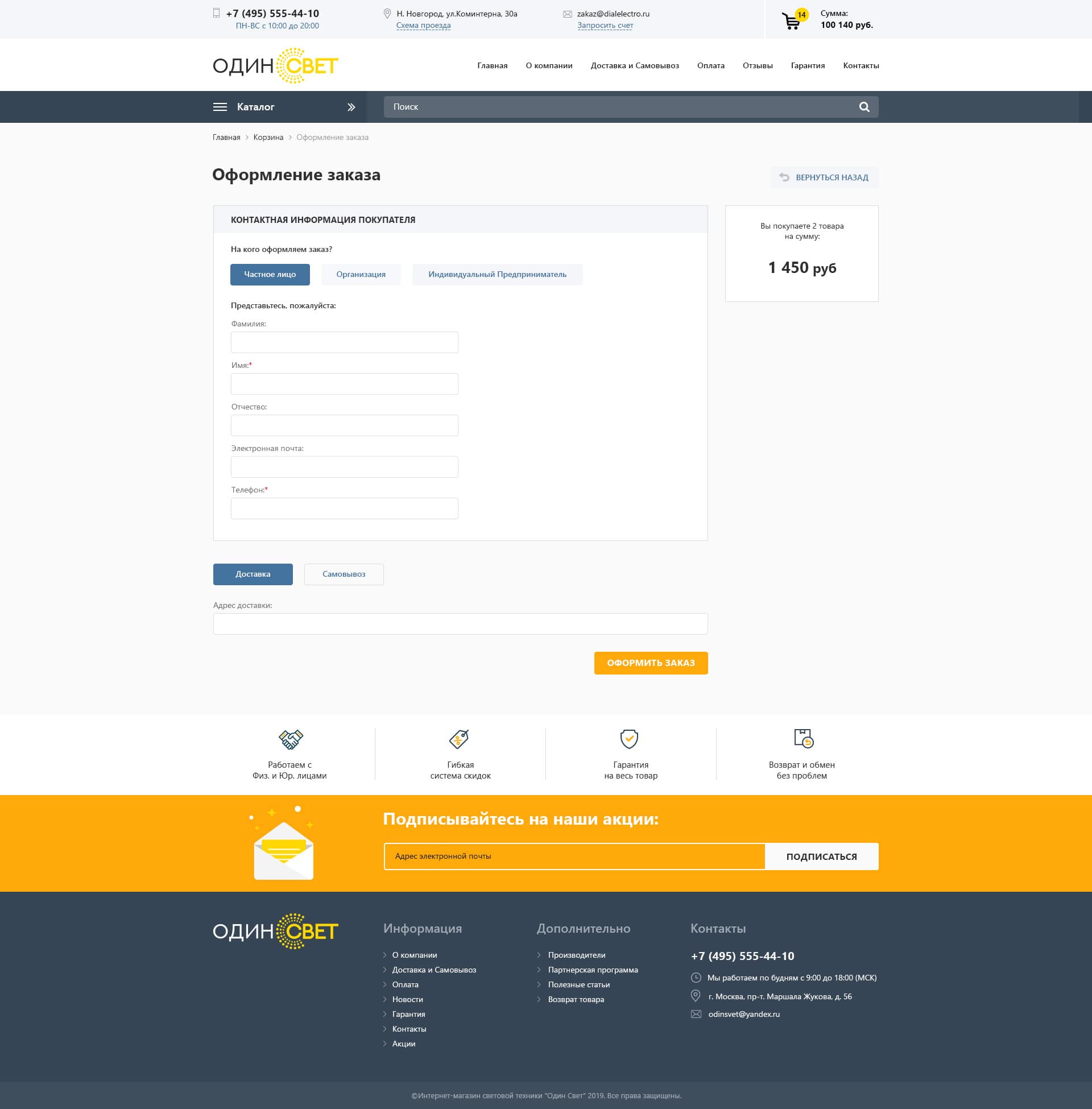This screenshot has height=1109, width=1092.
Task: Click the Электронная почта input field
Action: pyautogui.click(x=344, y=467)
